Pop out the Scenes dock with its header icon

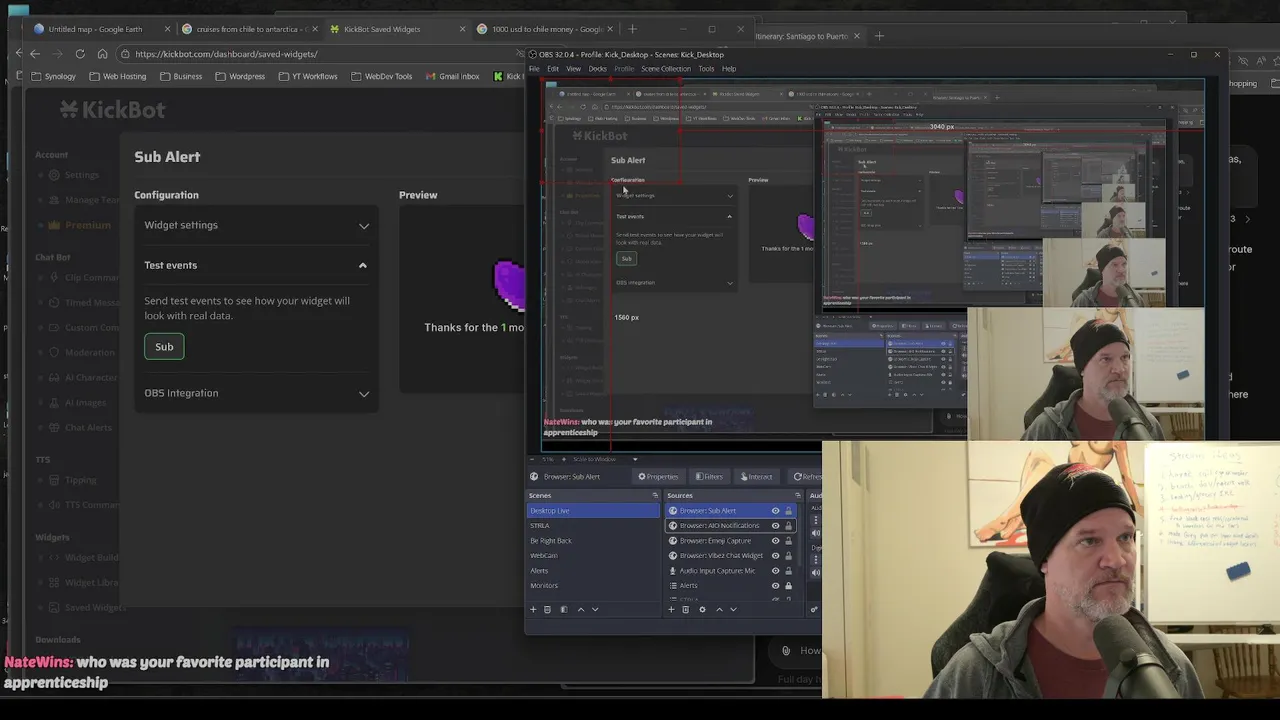(x=655, y=495)
